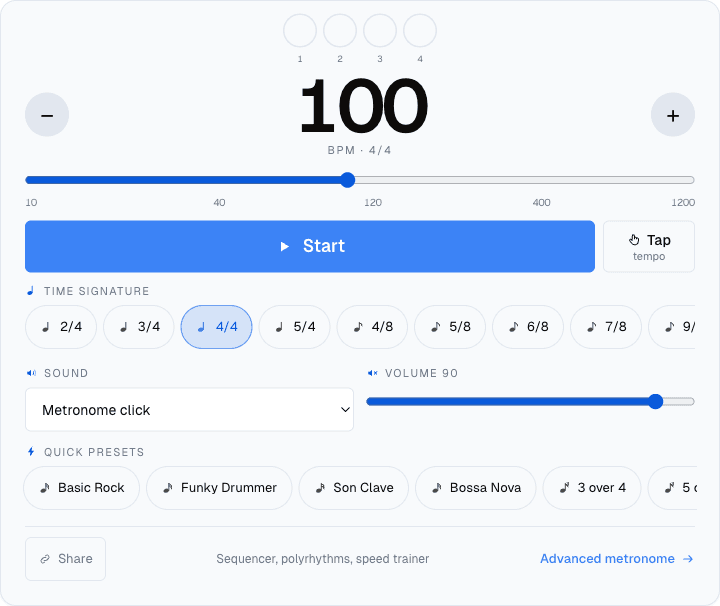Choose 7/8 time signature
The width and height of the screenshot is (720, 606).
point(606,327)
